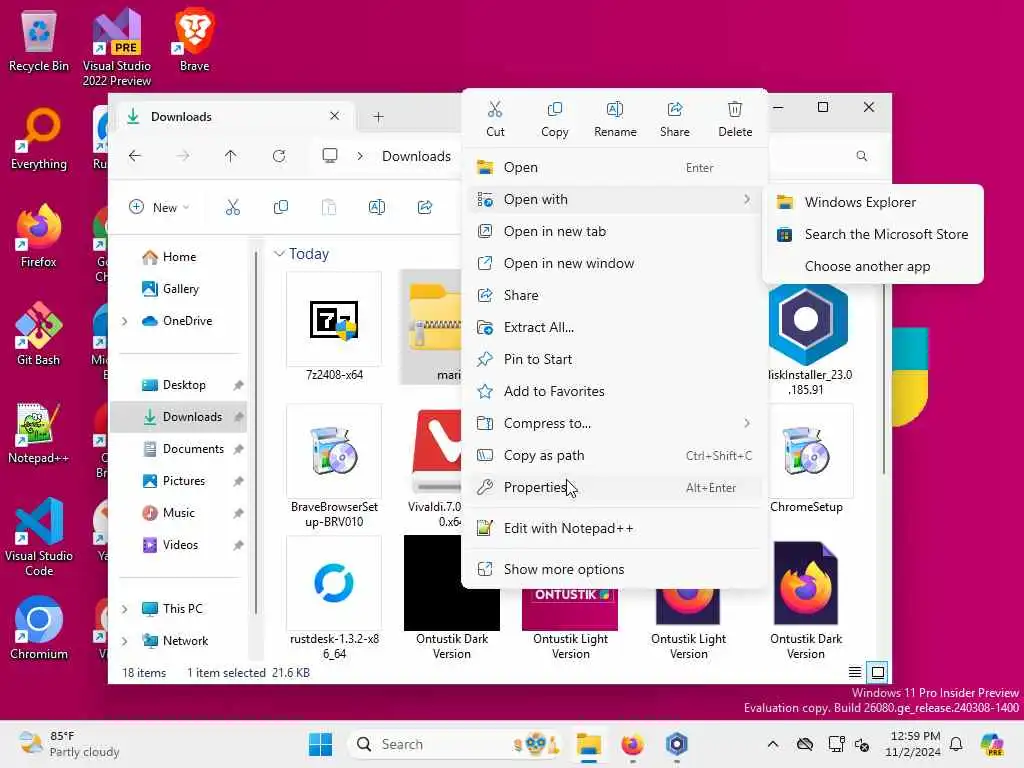
Task: Click the Firefox taskbar icon
Action: [632, 744]
